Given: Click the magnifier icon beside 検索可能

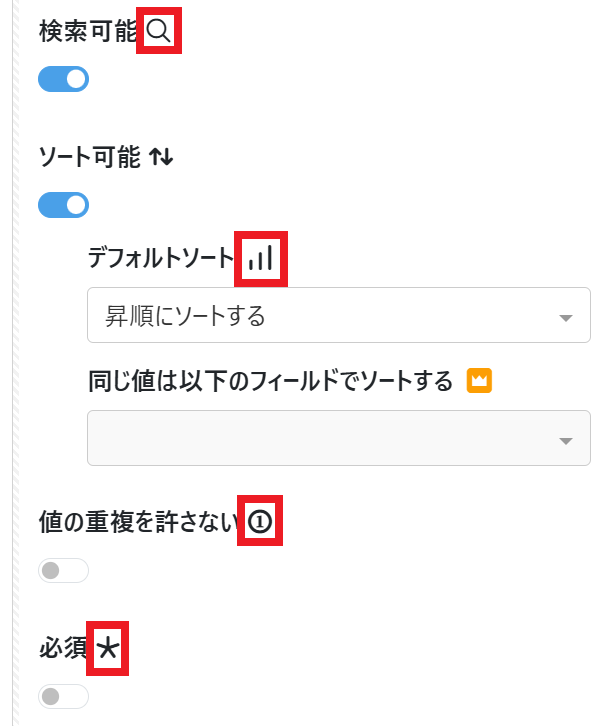Looking at the screenshot, I should [158, 31].
